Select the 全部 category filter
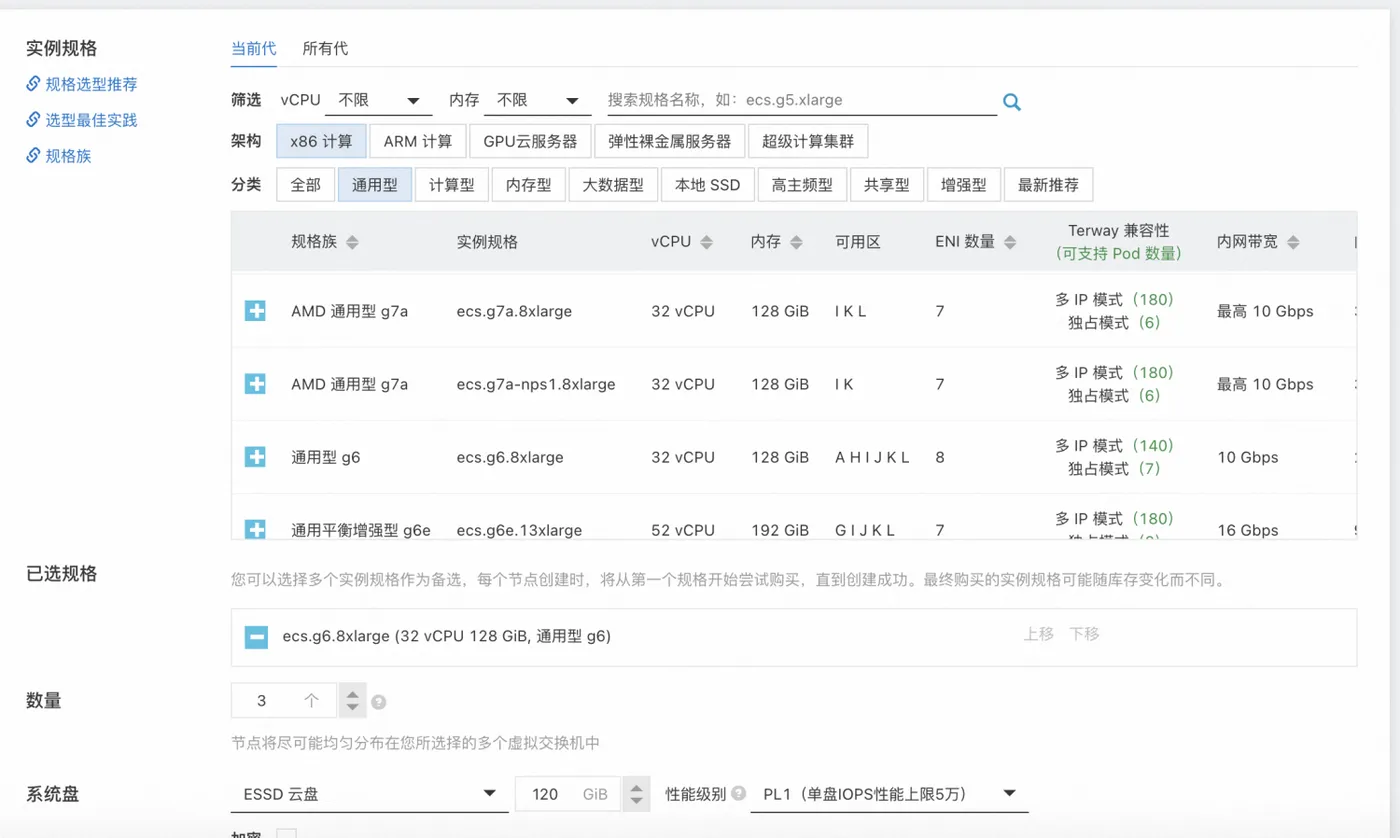1400x838 pixels. click(x=306, y=185)
